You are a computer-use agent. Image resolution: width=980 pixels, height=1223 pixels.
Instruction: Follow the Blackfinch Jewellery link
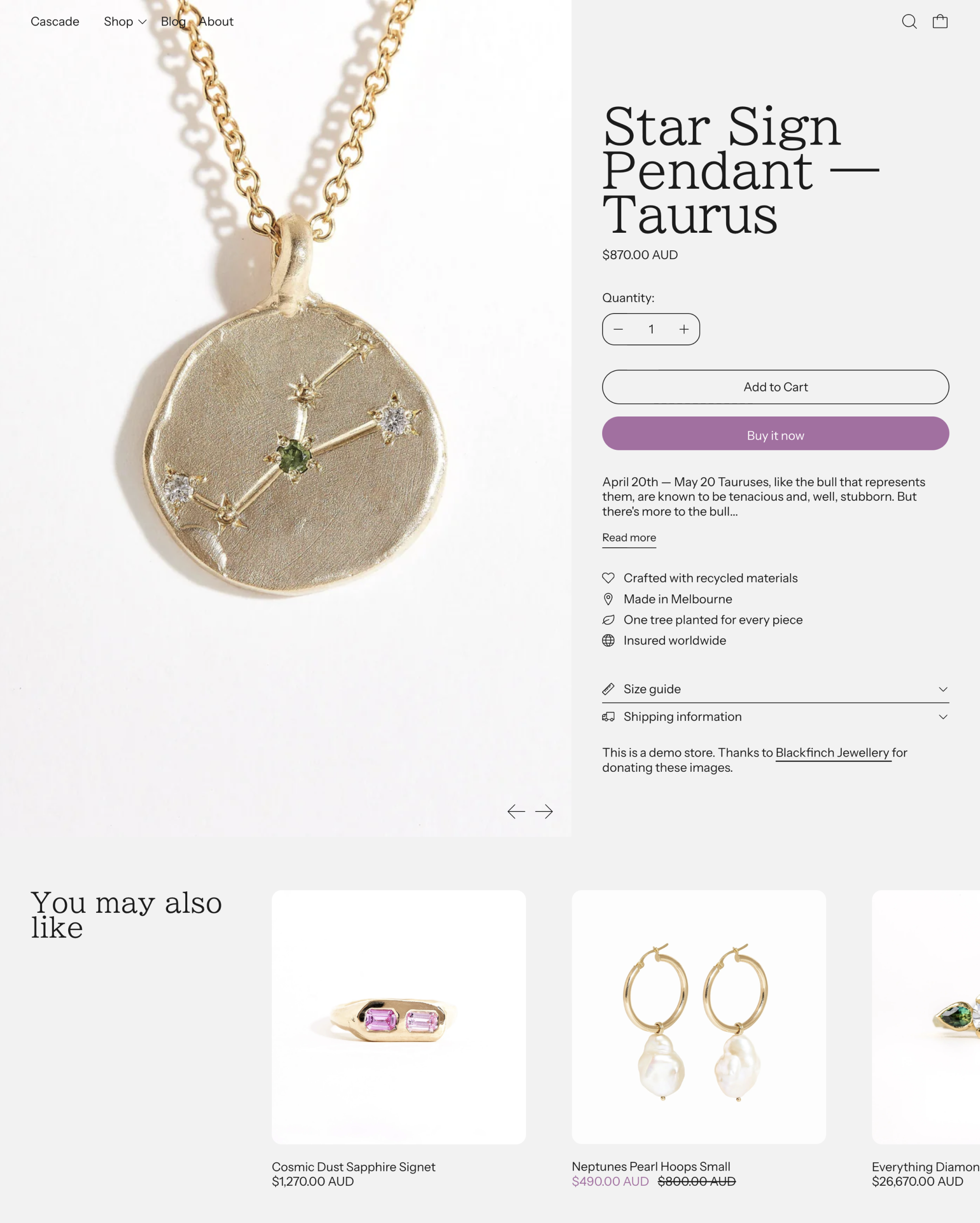832,753
